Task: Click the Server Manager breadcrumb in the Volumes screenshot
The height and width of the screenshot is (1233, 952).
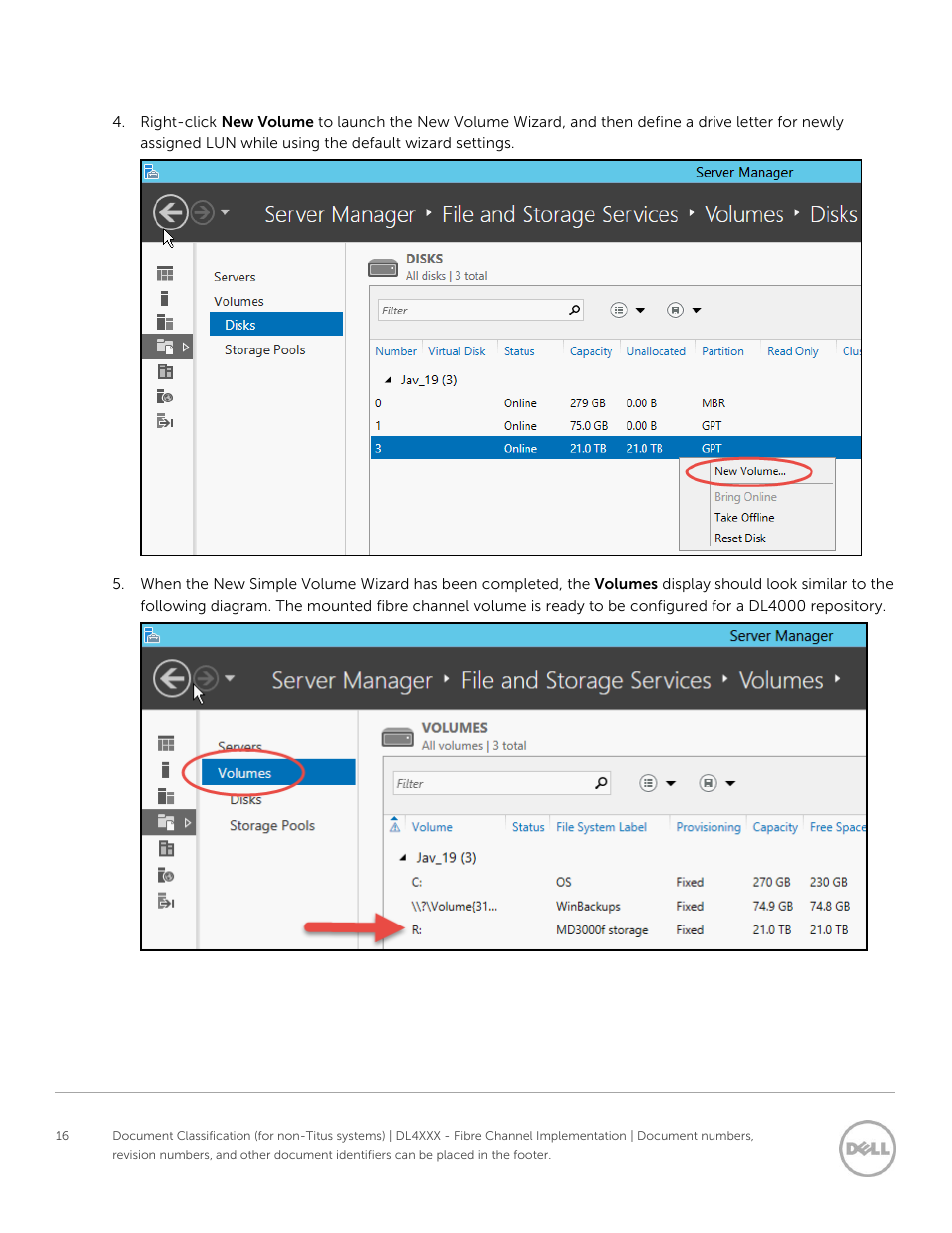Action: 352,680
